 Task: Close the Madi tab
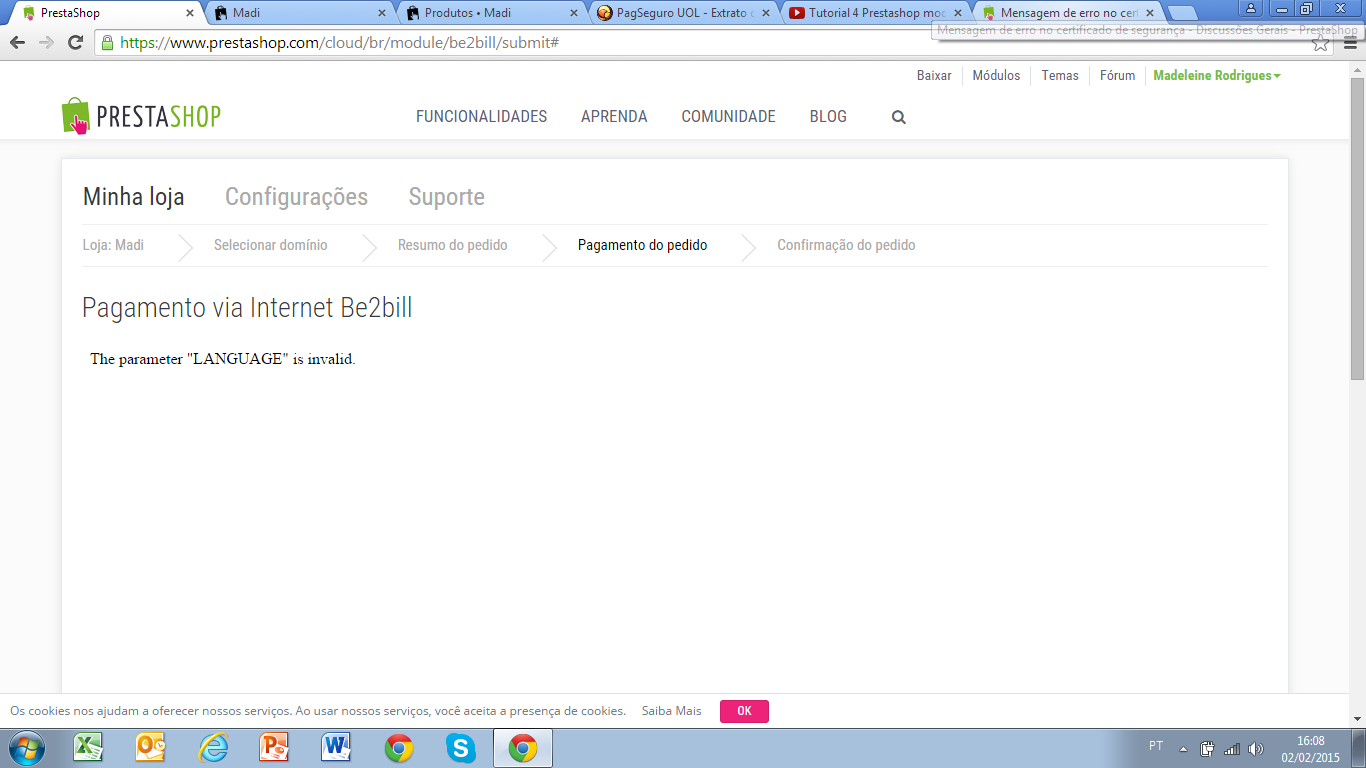(x=381, y=13)
